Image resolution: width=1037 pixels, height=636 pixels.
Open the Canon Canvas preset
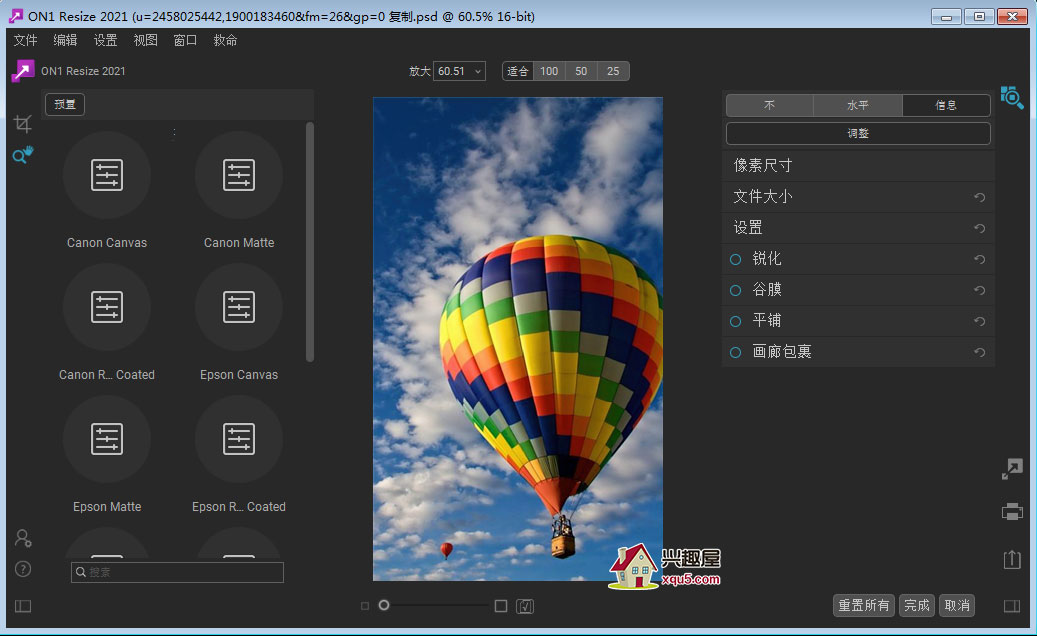(106, 175)
